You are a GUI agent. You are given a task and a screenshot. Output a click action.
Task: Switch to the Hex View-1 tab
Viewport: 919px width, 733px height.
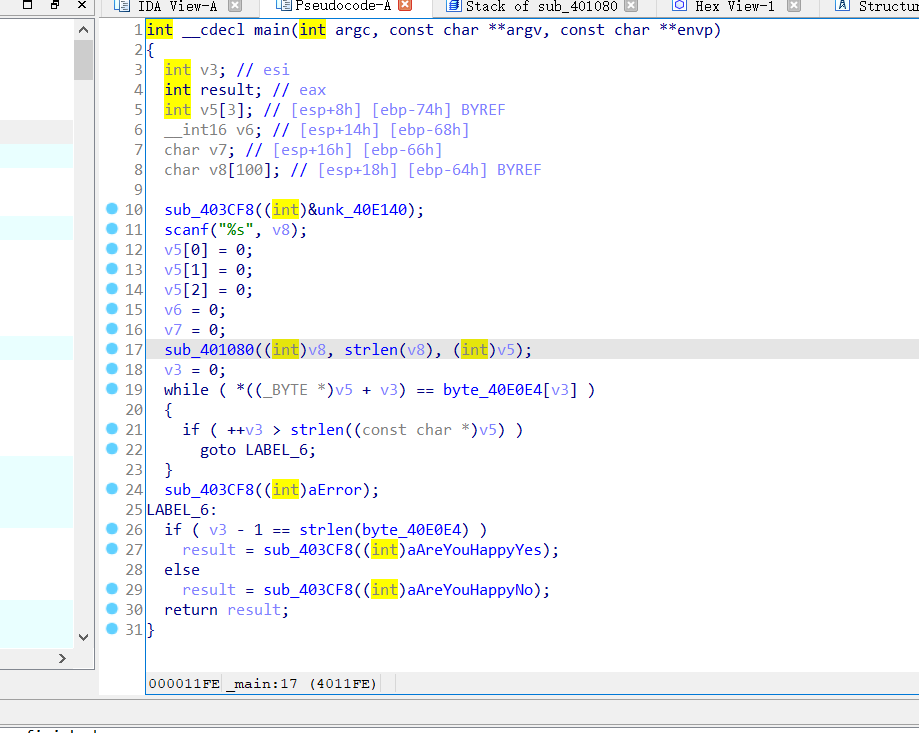click(x=734, y=6)
